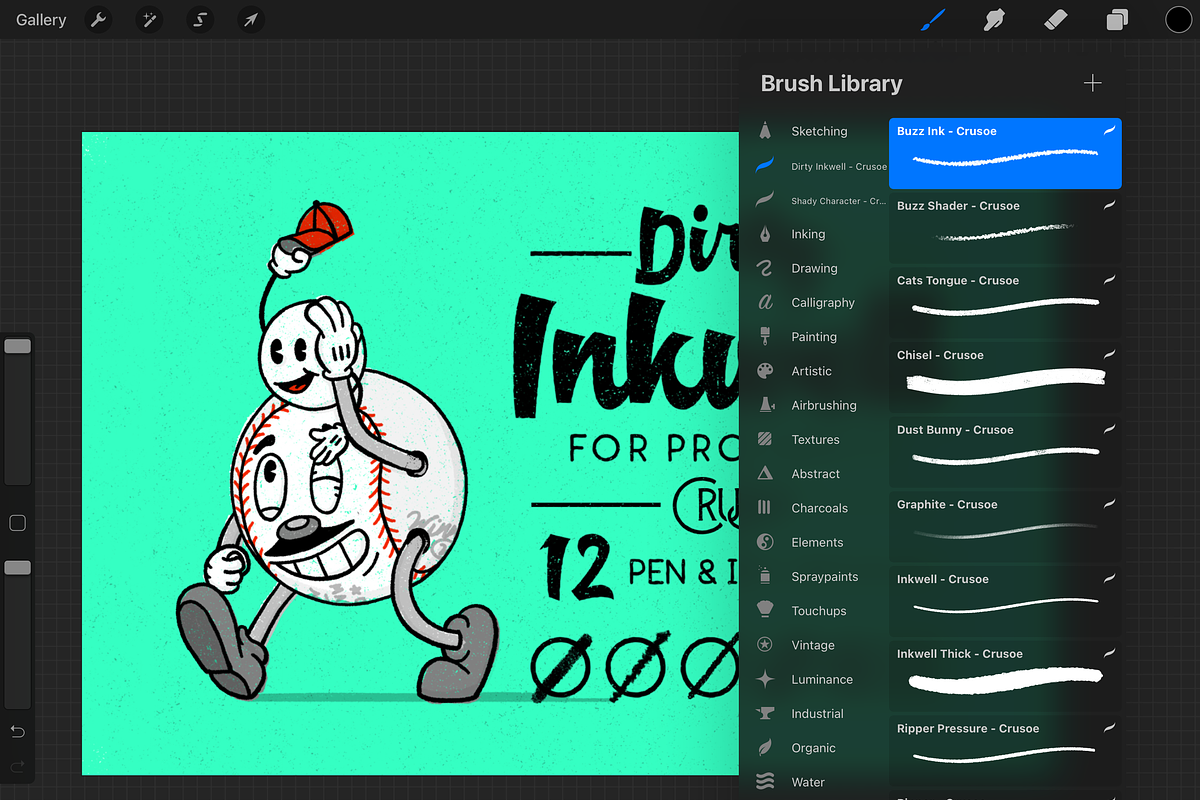The image size is (1200, 800).
Task: Open the Gallery
Action: click(41, 20)
